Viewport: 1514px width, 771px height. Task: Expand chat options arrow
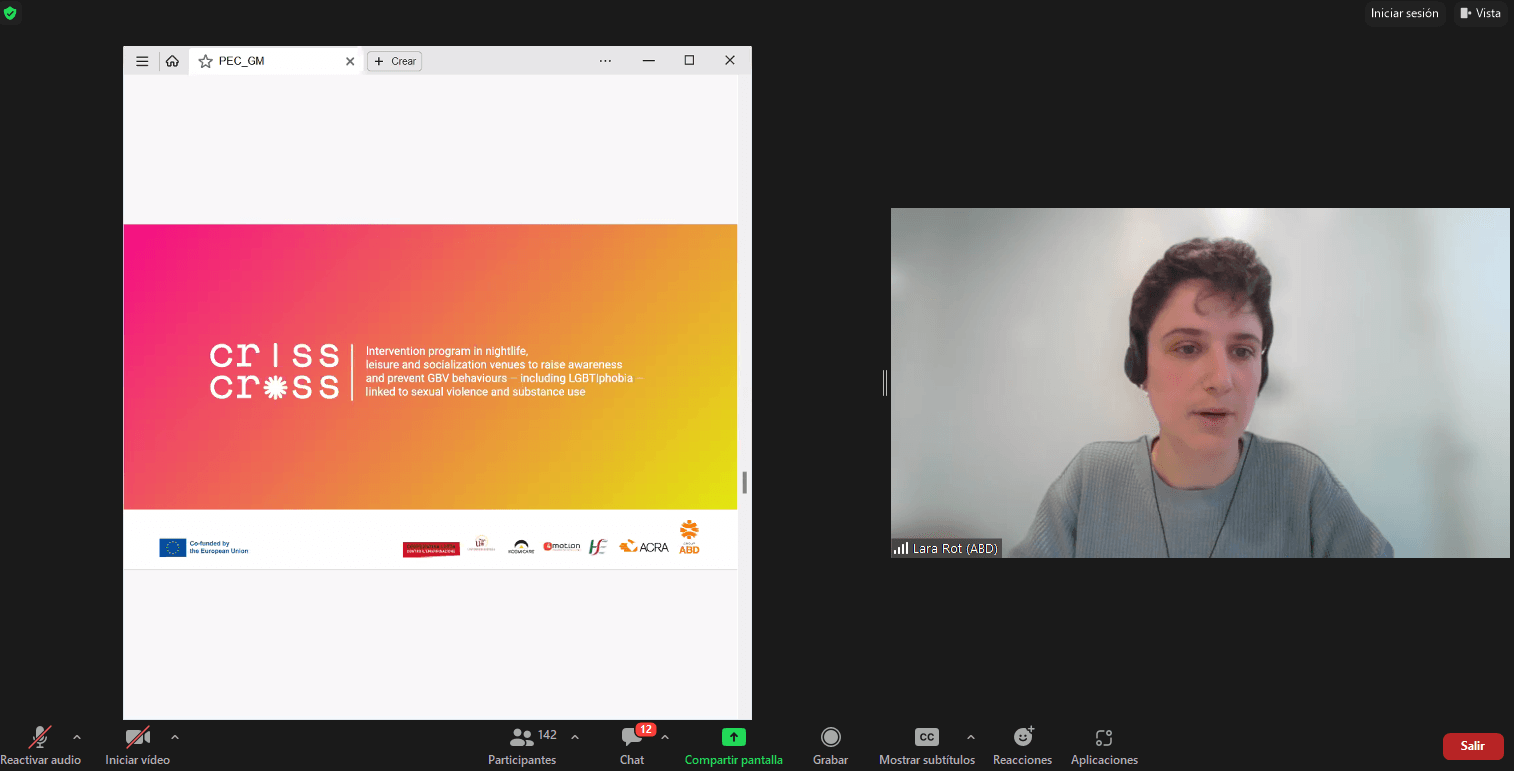tap(665, 737)
